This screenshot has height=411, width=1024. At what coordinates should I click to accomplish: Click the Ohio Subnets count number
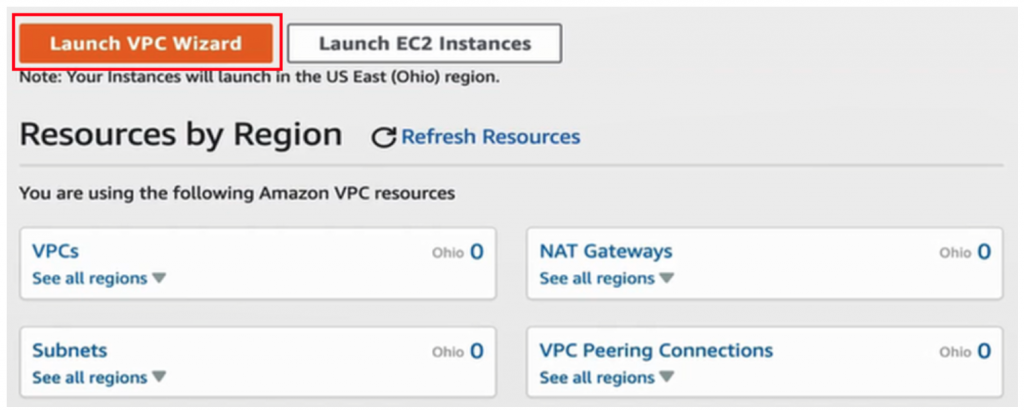click(477, 351)
